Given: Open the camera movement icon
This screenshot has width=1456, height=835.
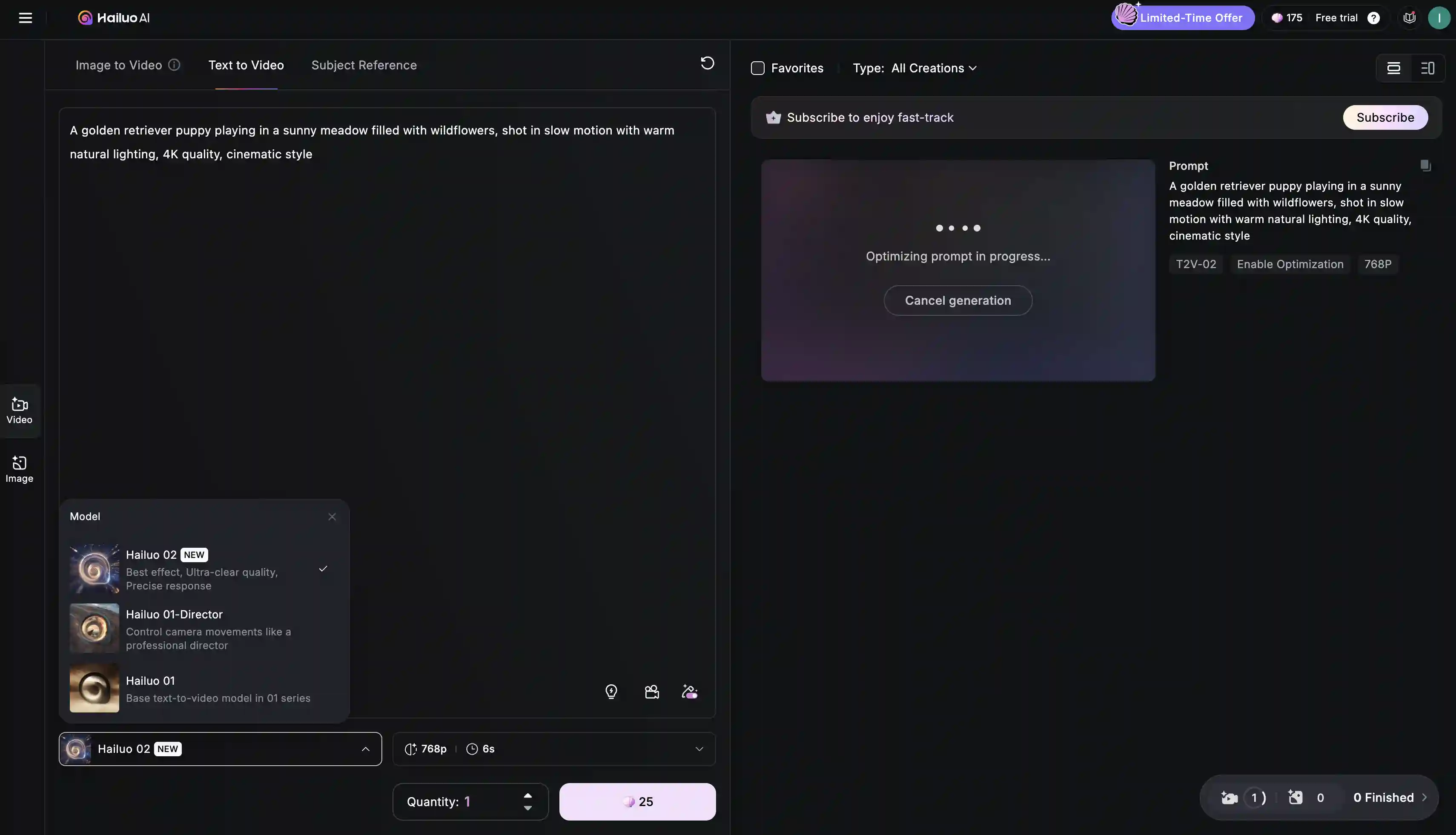Looking at the screenshot, I should click(652, 692).
